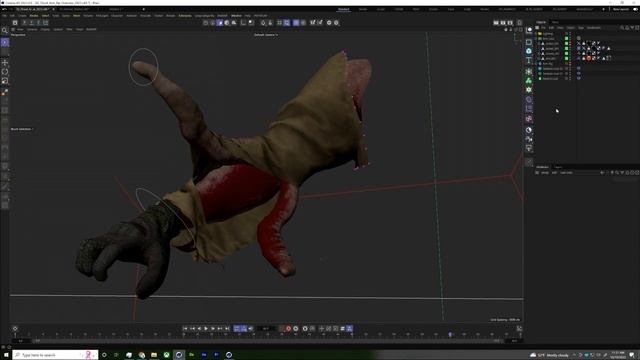
Task: Click the leftmost of four icons at viewport top-right
Action: [x=506, y=29]
